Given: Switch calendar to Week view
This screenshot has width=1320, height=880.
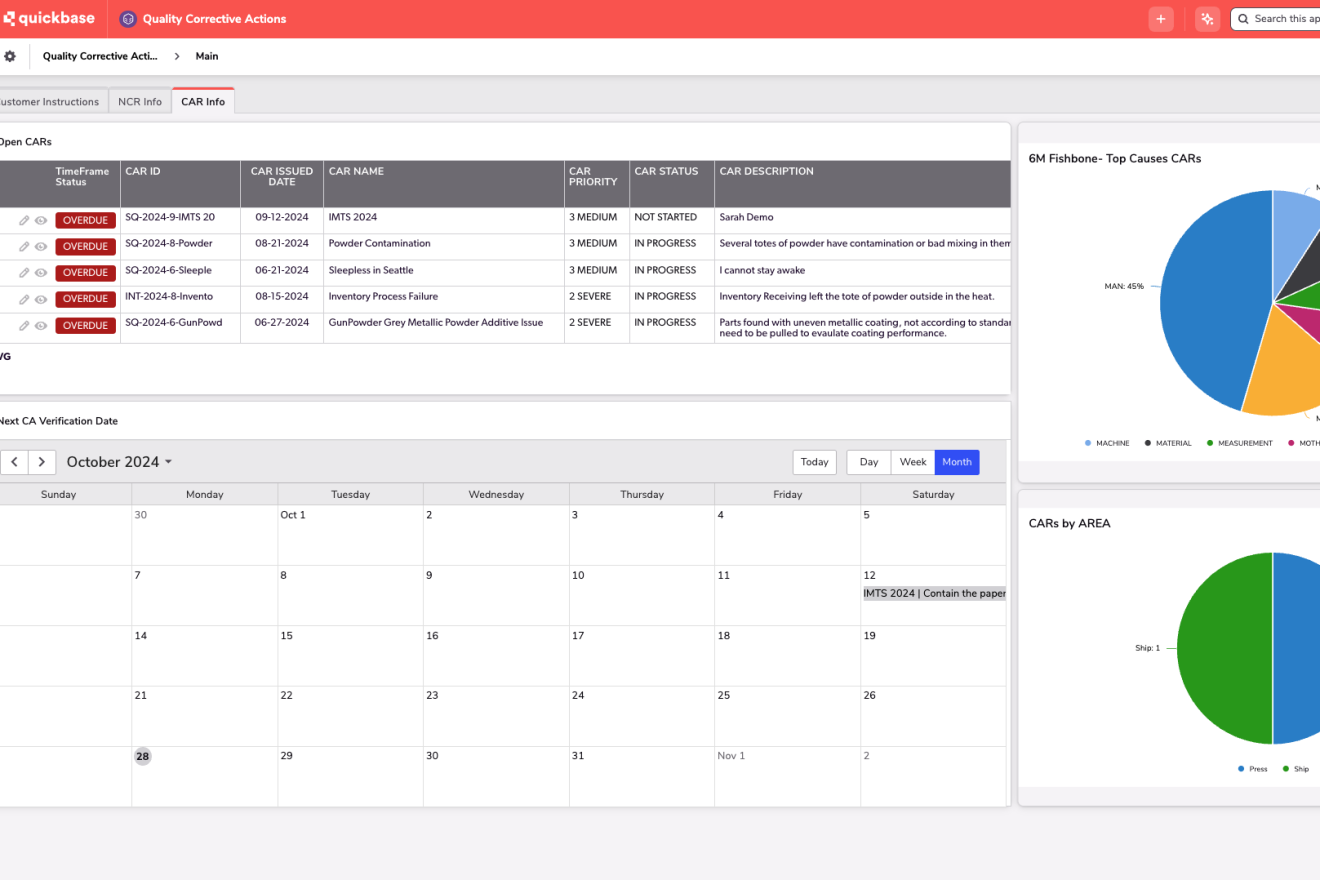Looking at the screenshot, I should coord(912,462).
